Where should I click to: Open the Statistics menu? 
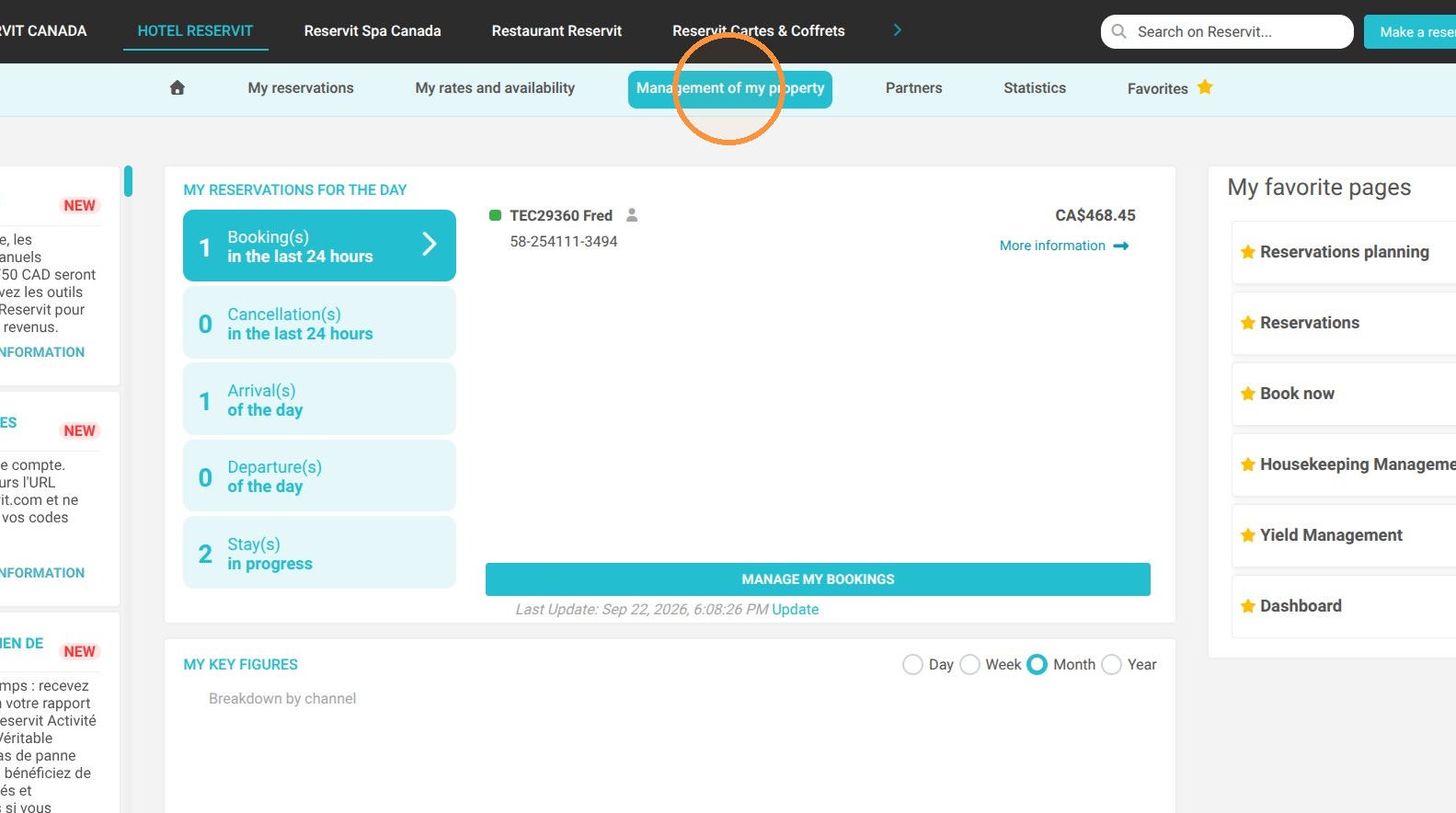1035,88
